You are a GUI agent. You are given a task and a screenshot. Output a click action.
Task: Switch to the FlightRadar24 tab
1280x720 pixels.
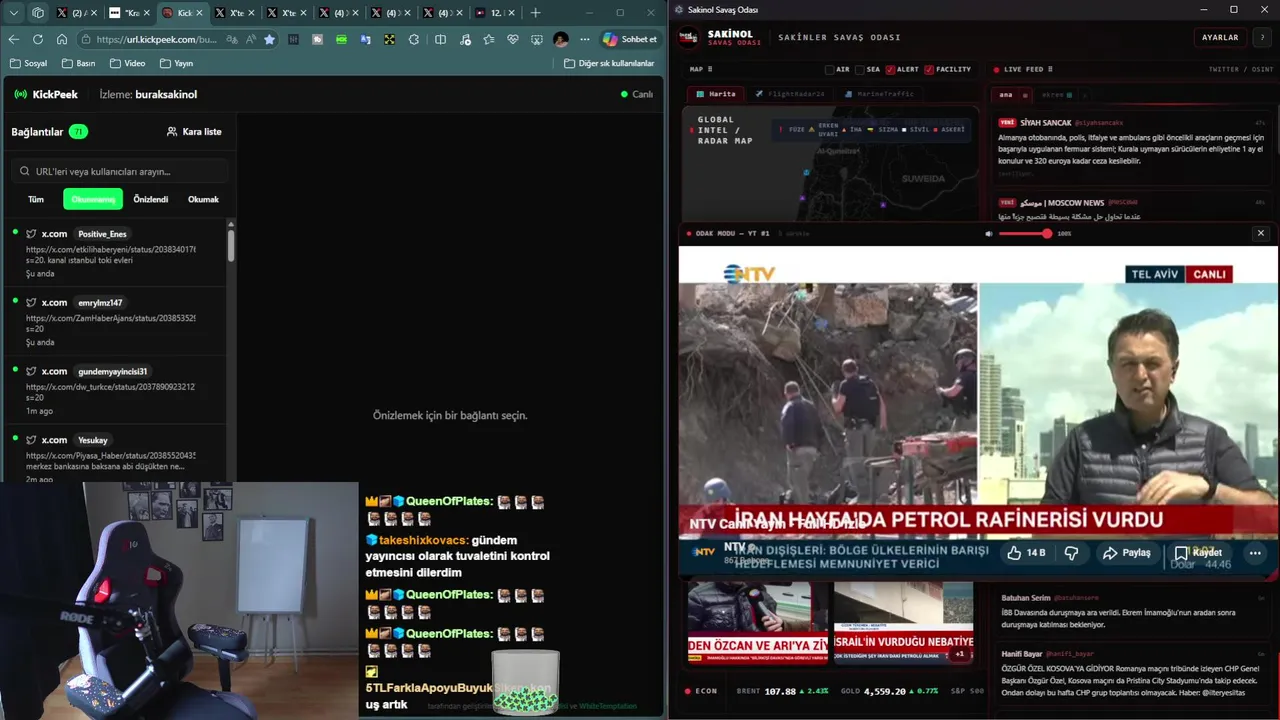(788, 94)
